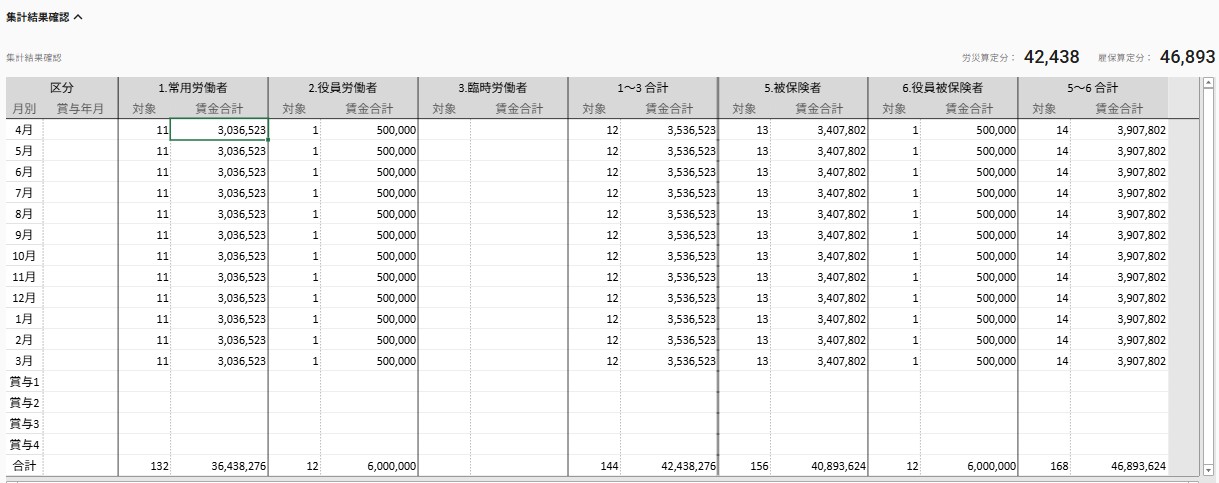
Task: Click the 賞与年月 sub-header
Action: (80, 109)
